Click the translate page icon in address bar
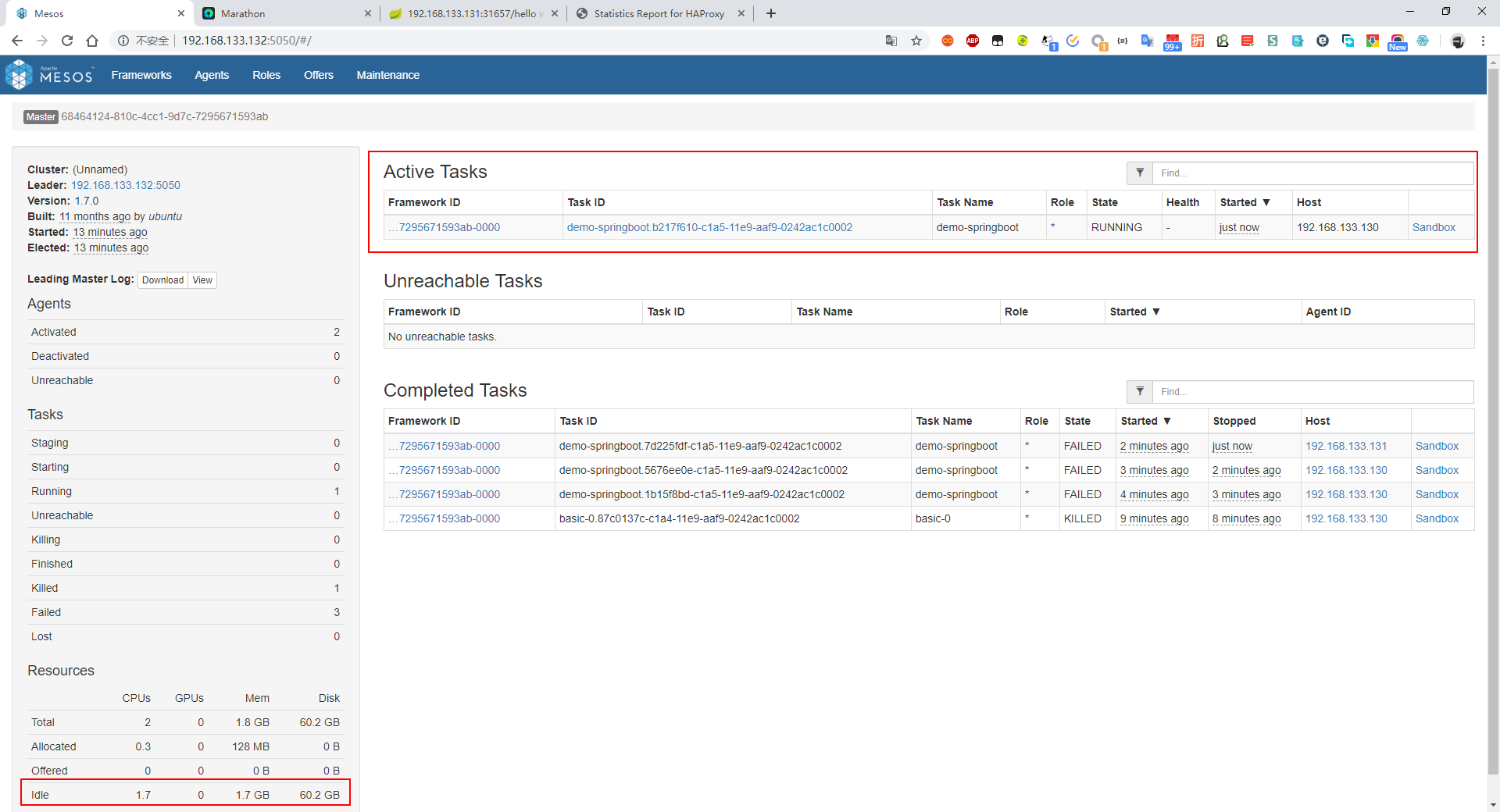The height and width of the screenshot is (812, 1500). click(891, 41)
